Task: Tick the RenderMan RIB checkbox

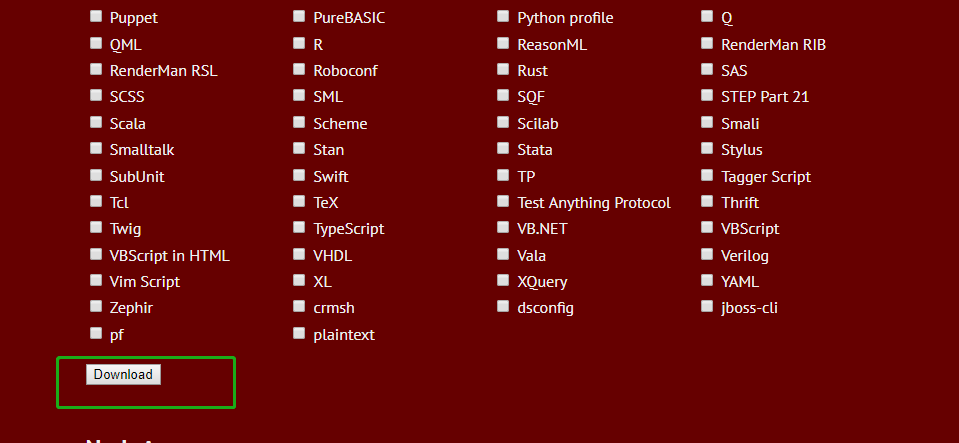Action: pyautogui.click(x=707, y=44)
